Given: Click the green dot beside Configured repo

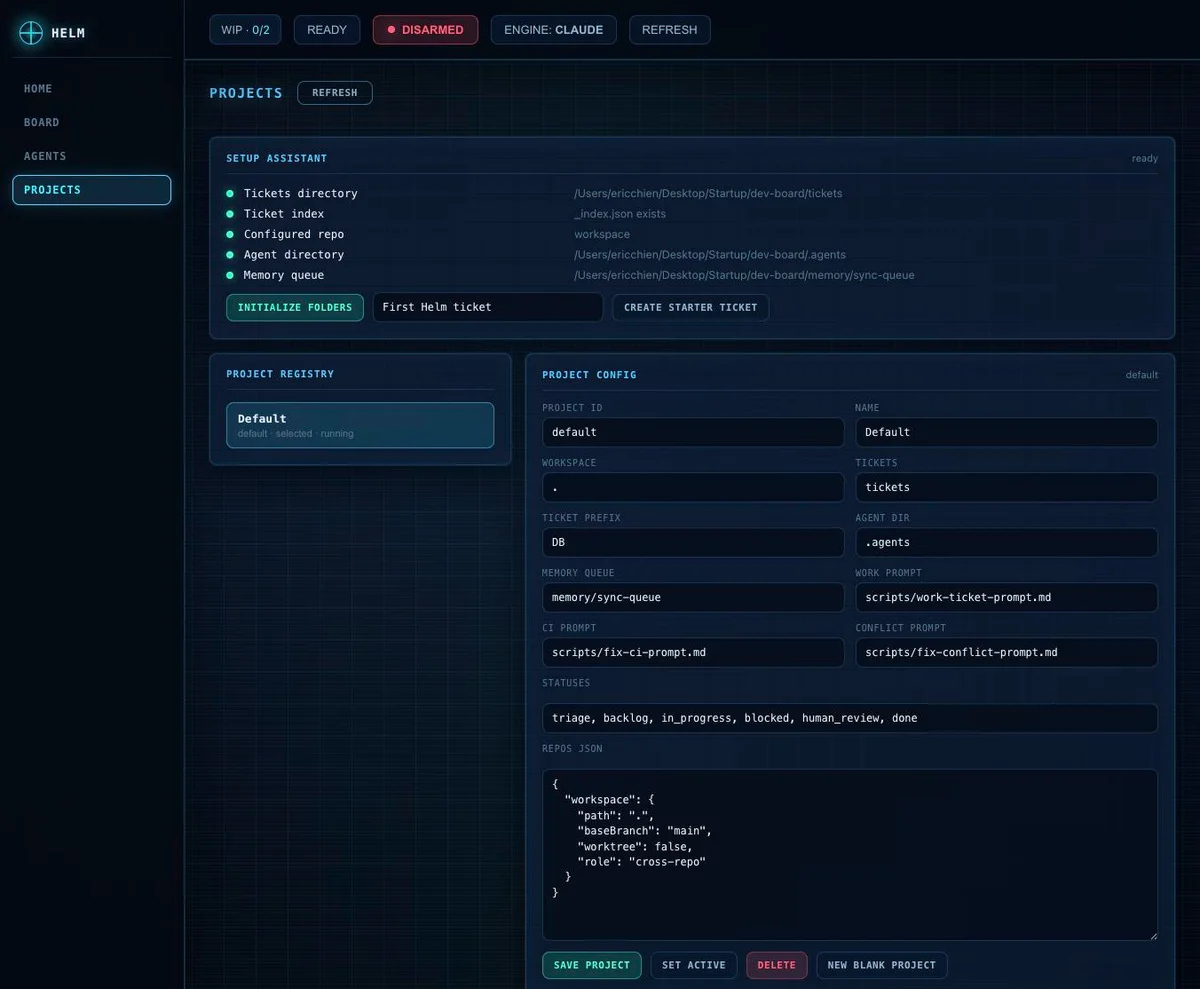Looking at the screenshot, I should click(x=230, y=234).
